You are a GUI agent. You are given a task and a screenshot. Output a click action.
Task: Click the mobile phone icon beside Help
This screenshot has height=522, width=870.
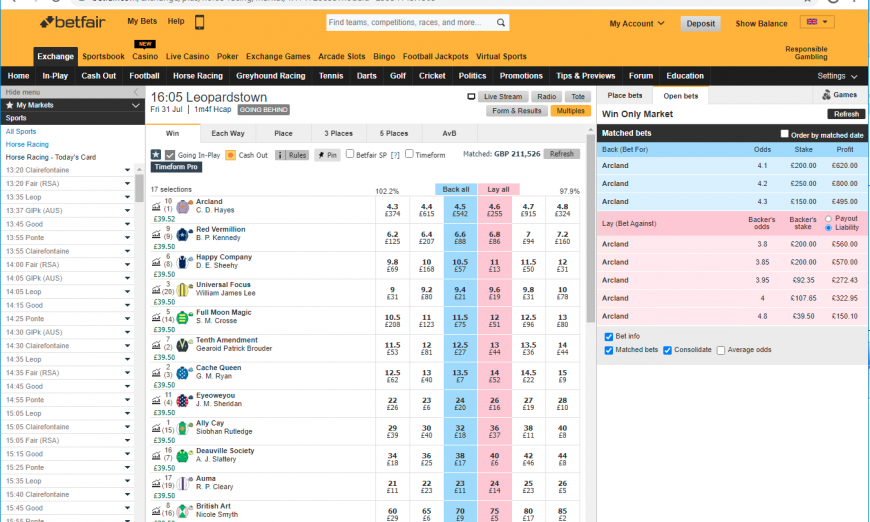[200, 22]
